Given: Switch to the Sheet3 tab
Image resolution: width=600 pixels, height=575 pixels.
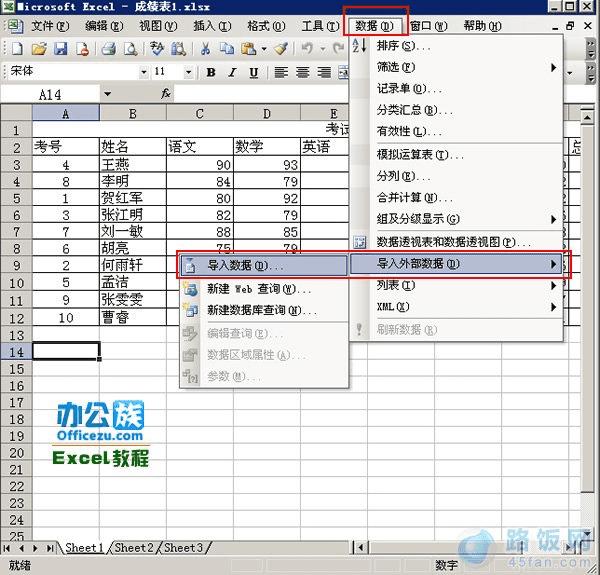Looking at the screenshot, I should (x=184, y=548).
